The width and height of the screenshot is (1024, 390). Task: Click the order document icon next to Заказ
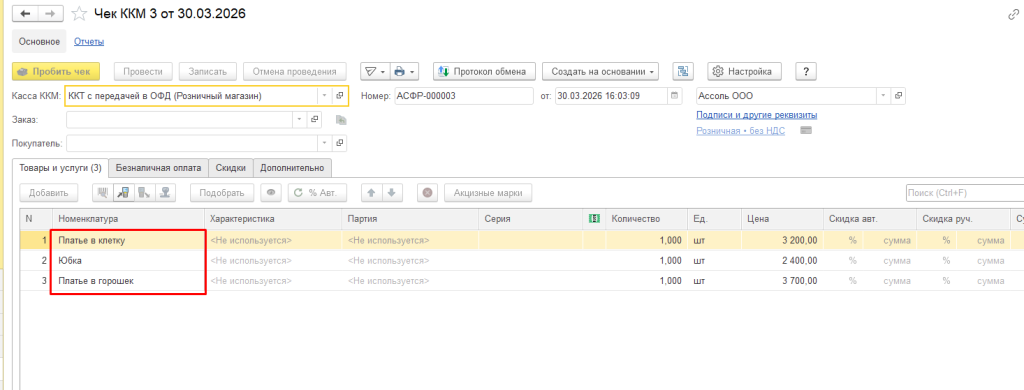(340, 120)
